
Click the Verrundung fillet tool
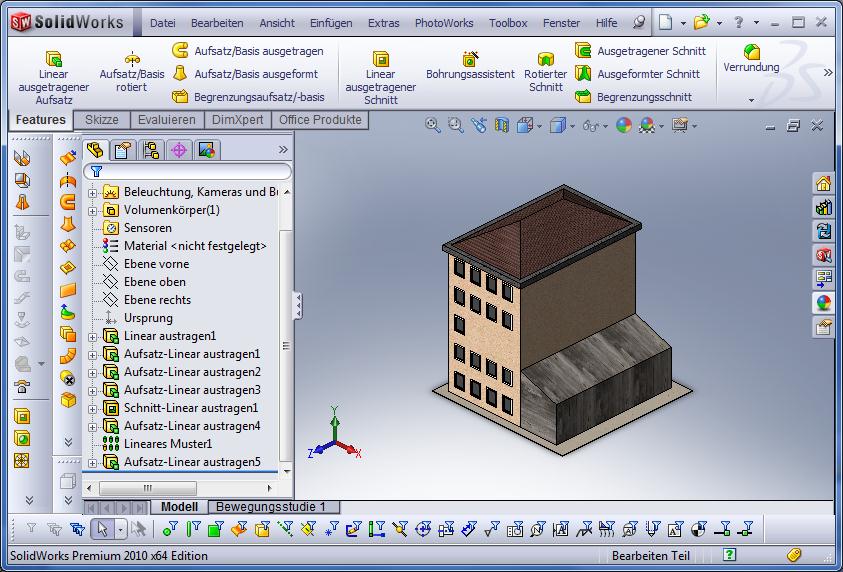[751, 59]
